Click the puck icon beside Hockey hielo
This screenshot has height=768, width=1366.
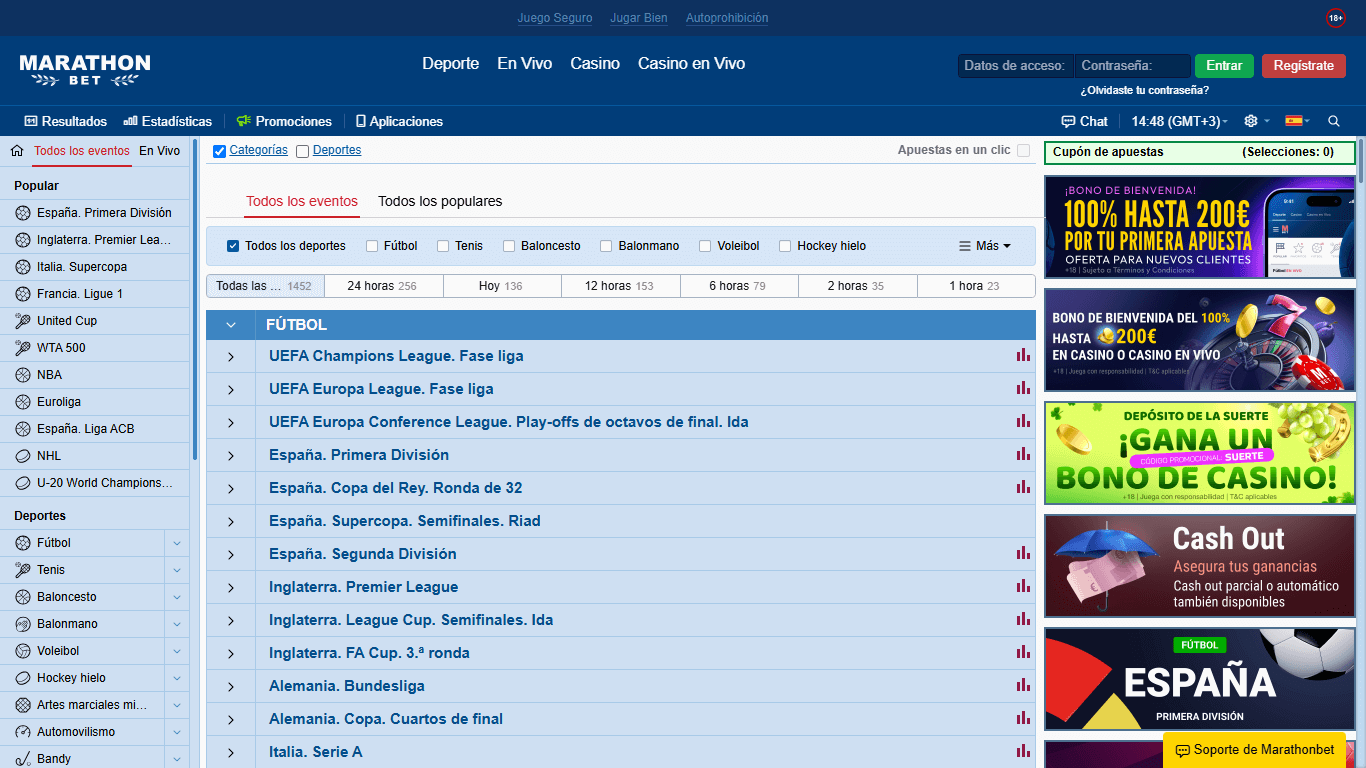click(23, 678)
